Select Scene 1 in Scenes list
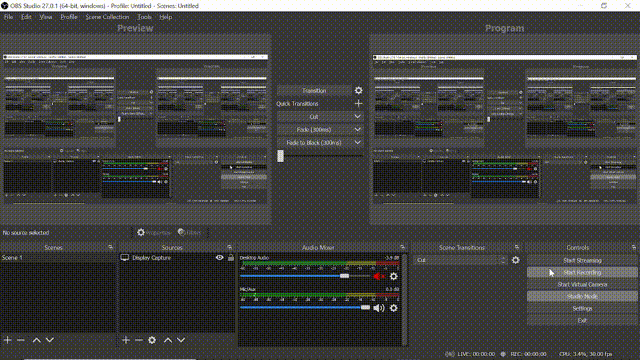 click(x=58, y=258)
